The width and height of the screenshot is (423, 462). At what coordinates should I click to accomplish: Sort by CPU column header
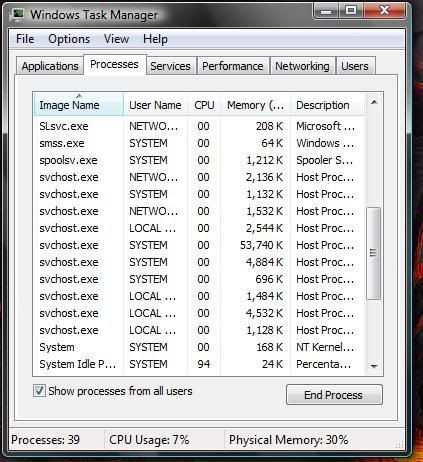(204, 105)
